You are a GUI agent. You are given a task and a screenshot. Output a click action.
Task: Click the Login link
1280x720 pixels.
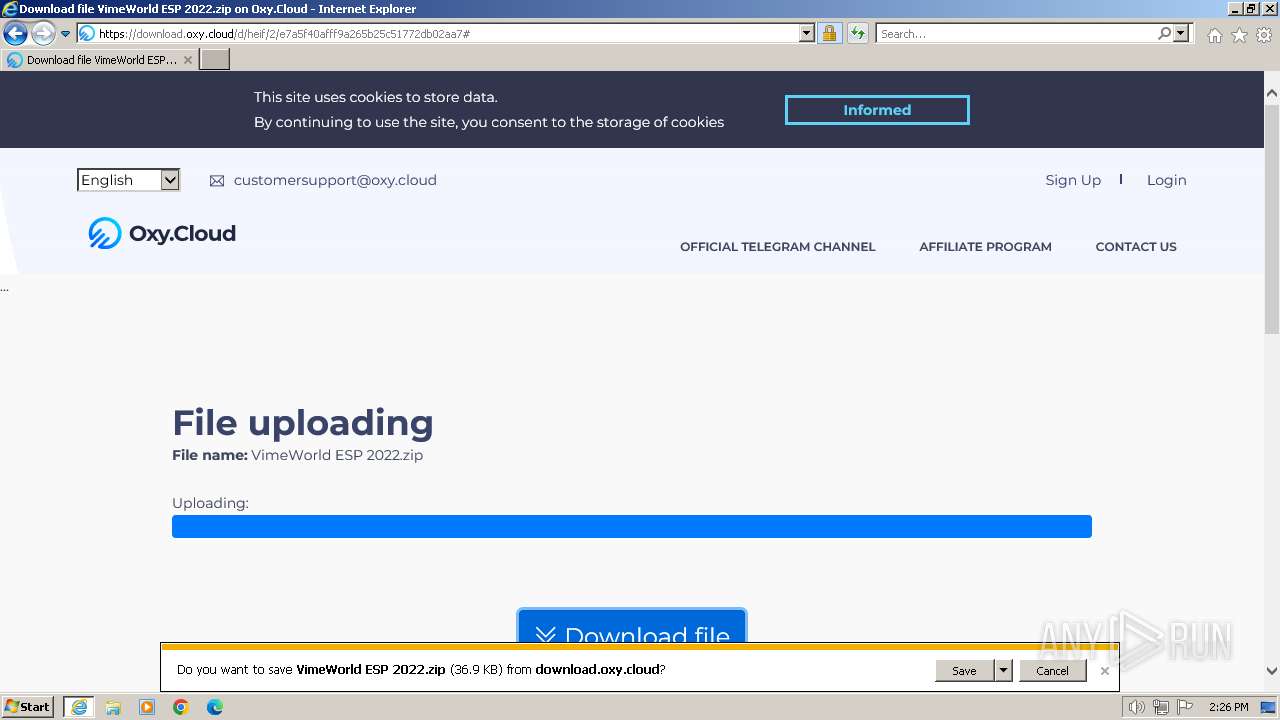[1166, 180]
